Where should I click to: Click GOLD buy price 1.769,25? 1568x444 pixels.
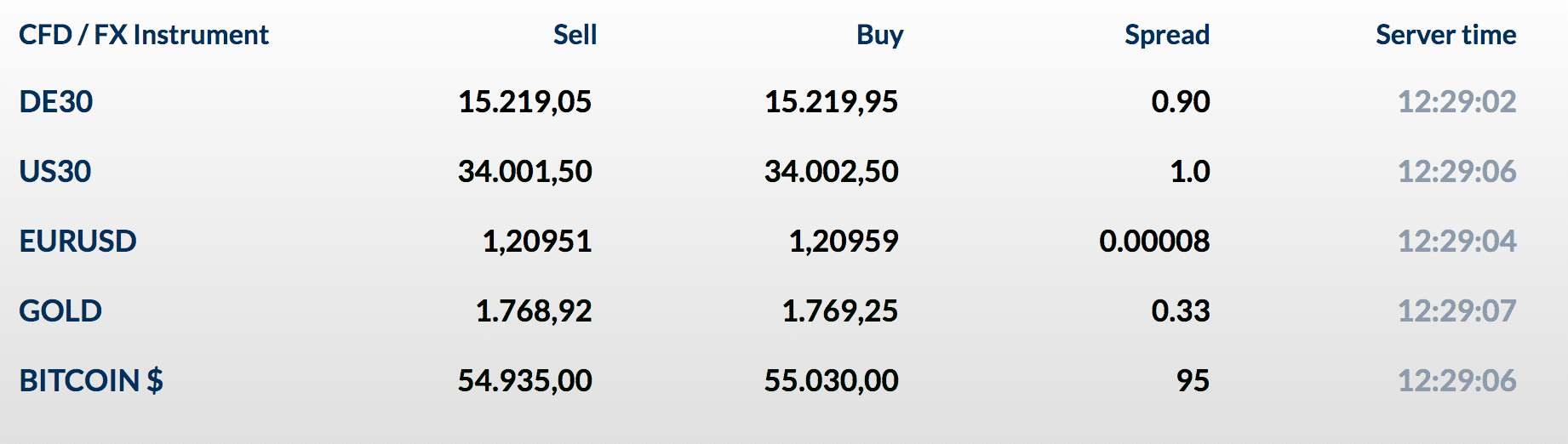pos(839,311)
